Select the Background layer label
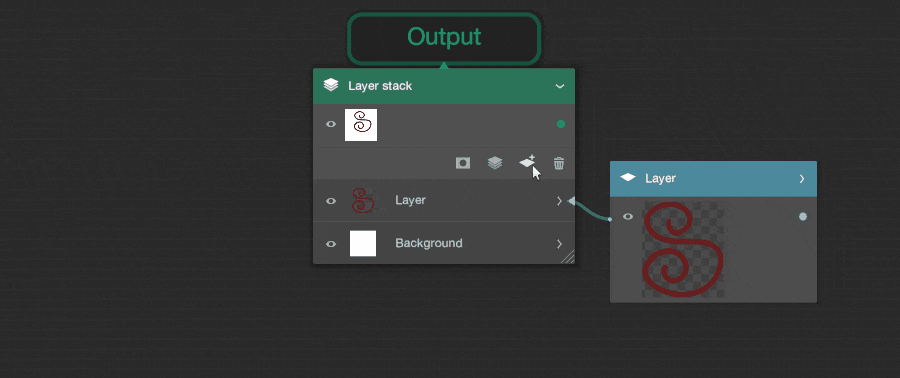The width and height of the screenshot is (900, 378). coord(429,243)
